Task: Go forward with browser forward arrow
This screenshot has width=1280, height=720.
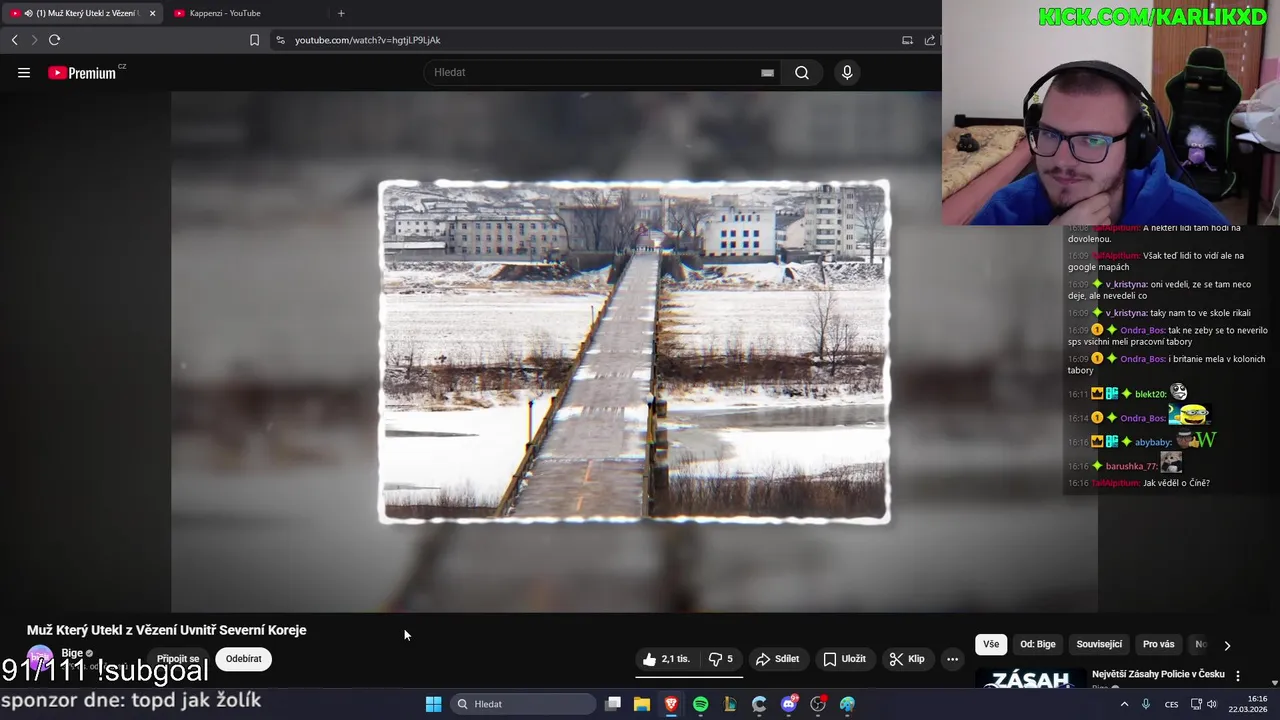Action: [34, 40]
